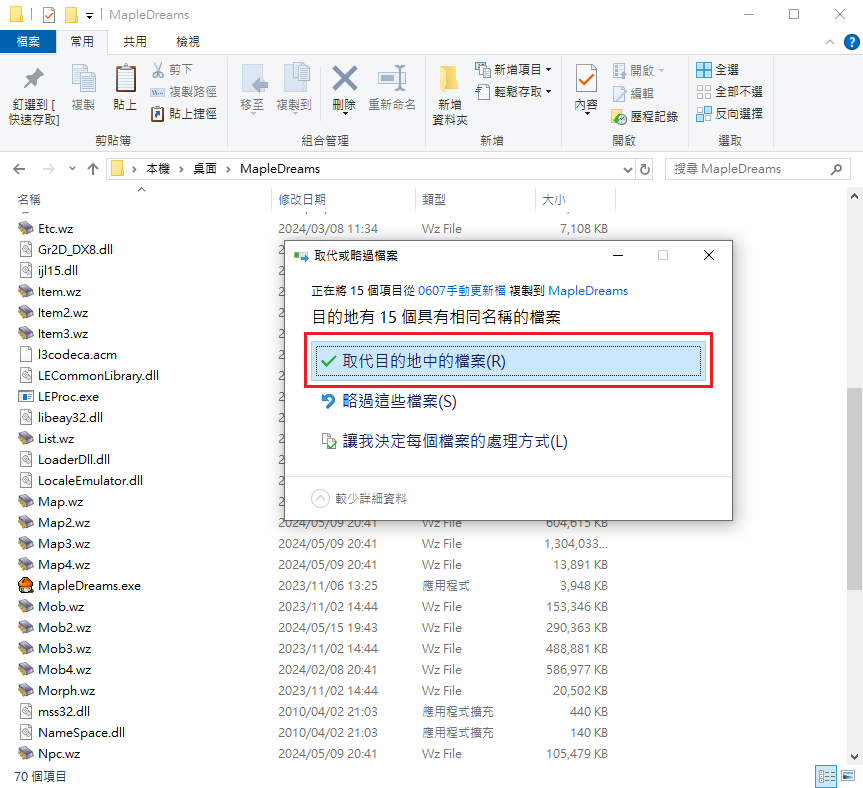Open the 檔案 file menu tab
The height and width of the screenshot is (788, 863).
pyautogui.click(x=28, y=42)
